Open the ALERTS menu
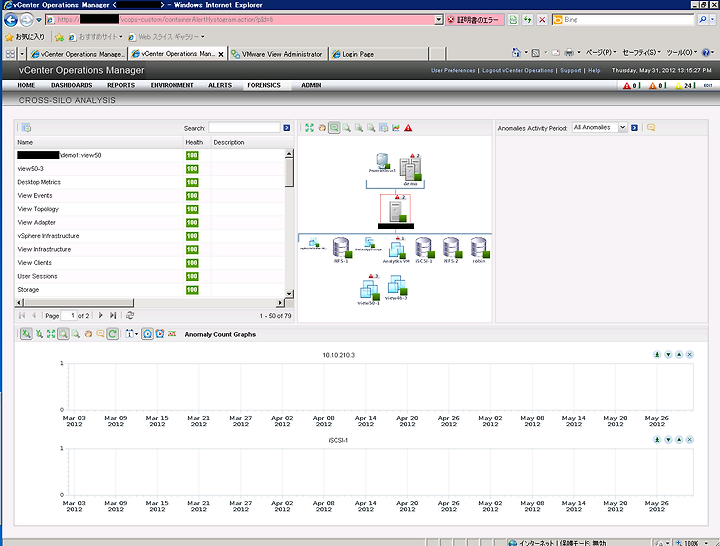 coord(220,85)
